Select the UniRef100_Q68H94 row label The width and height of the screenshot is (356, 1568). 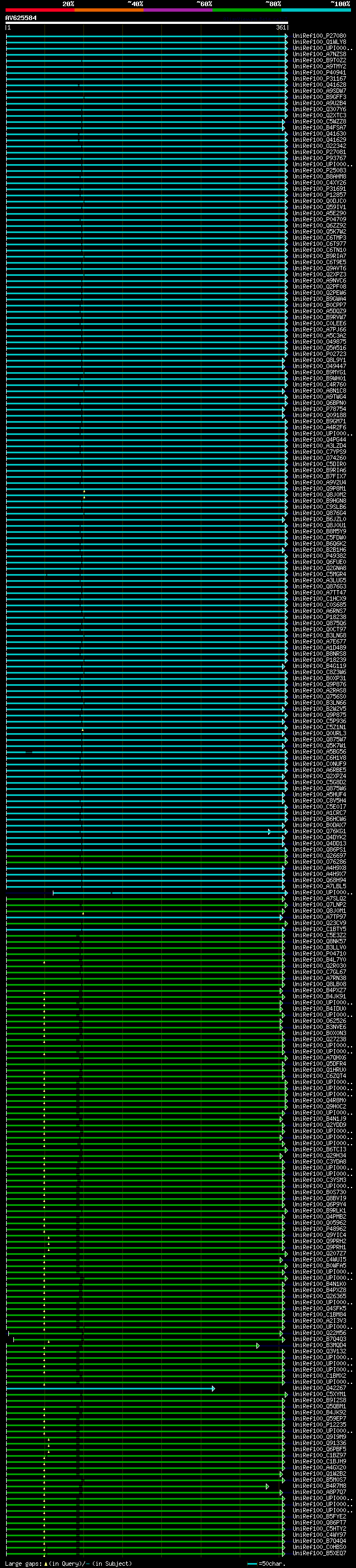click(319, 880)
